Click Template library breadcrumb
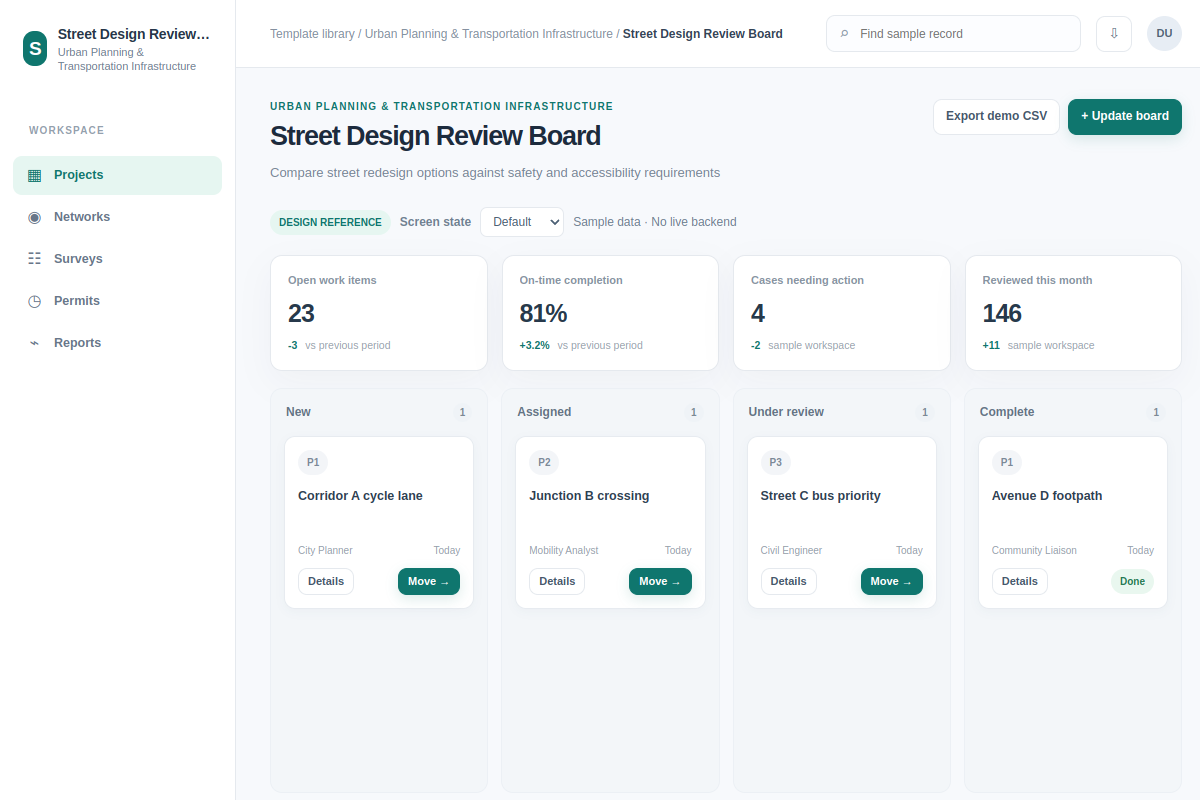Image resolution: width=1200 pixels, height=800 pixels. [x=312, y=34]
